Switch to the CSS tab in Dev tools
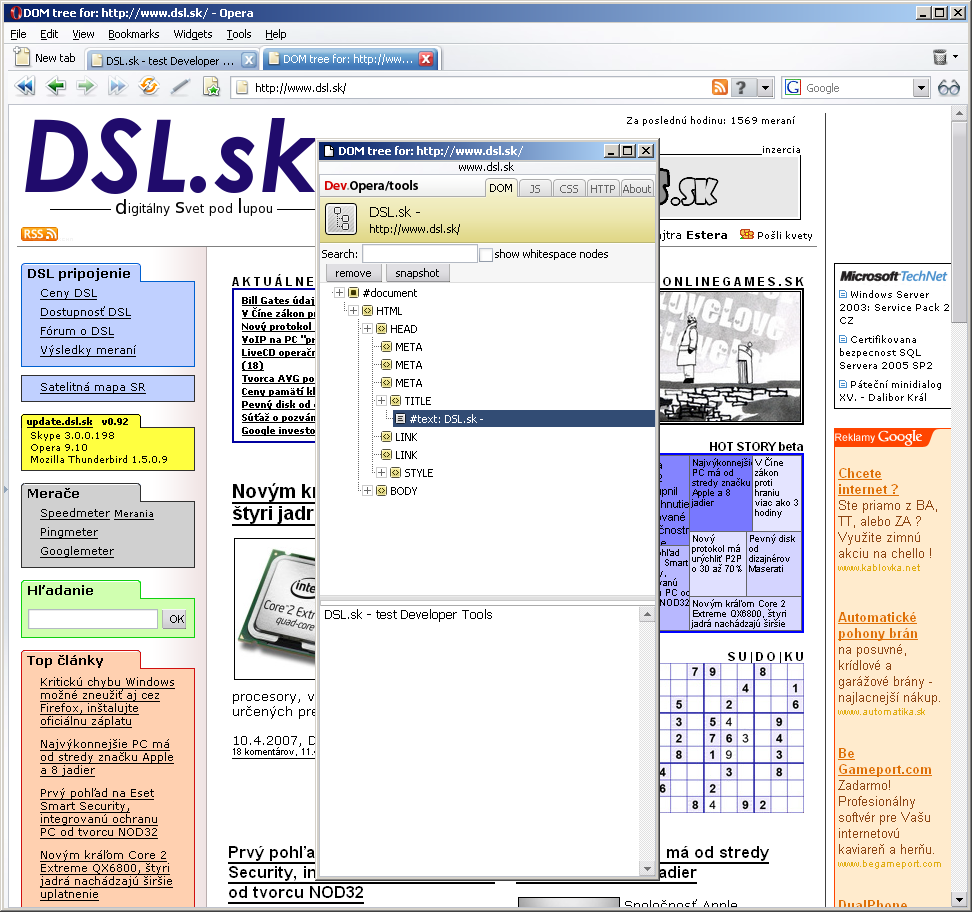The width and height of the screenshot is (972, 912). click(568, 188)
